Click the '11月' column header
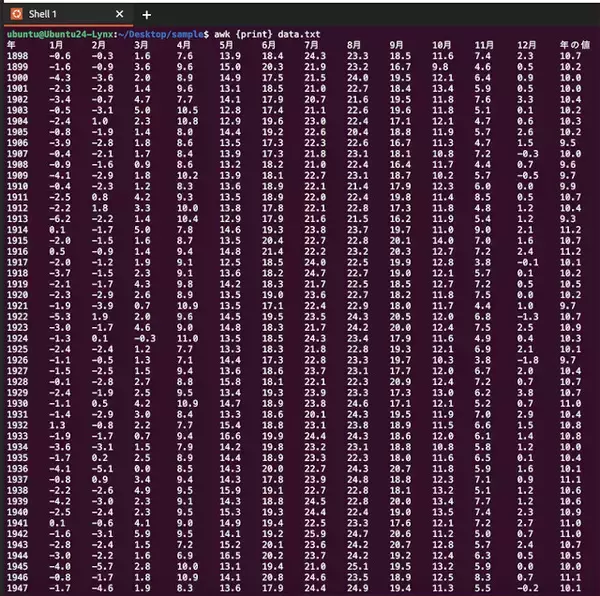 484,45
